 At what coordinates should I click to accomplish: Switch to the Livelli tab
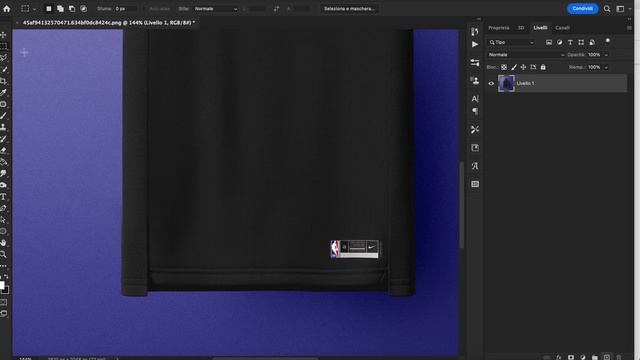(540, 28)
